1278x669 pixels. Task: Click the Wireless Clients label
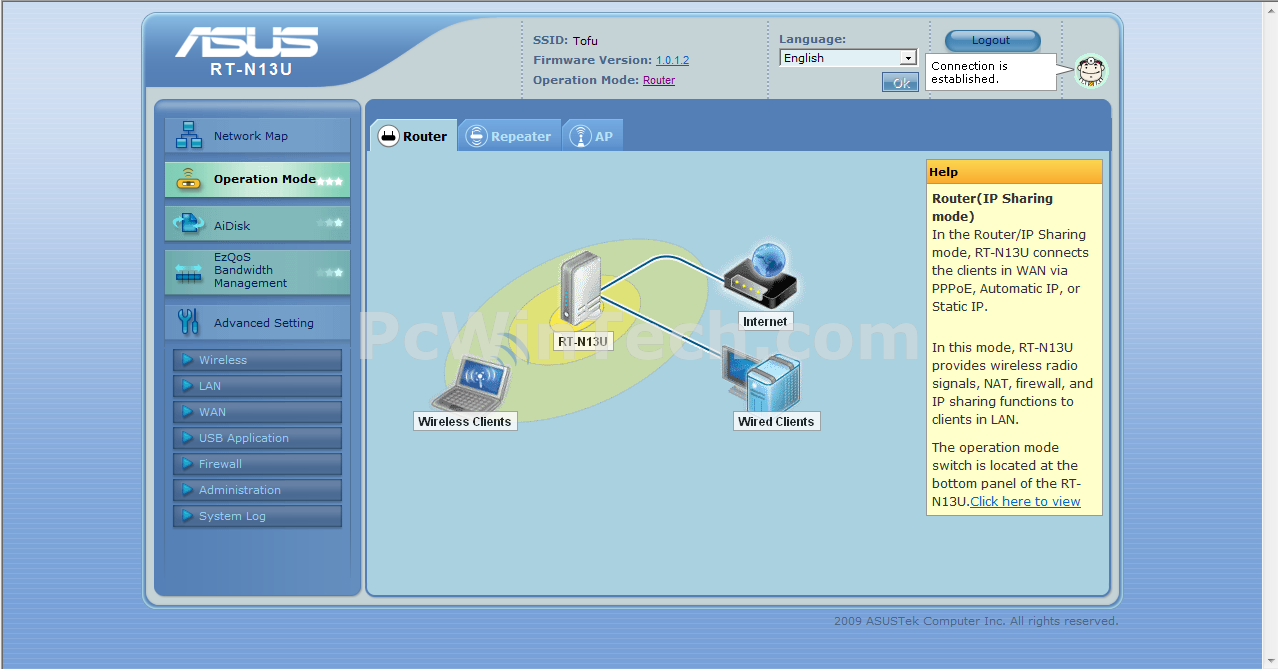click(x=465, y=421)
